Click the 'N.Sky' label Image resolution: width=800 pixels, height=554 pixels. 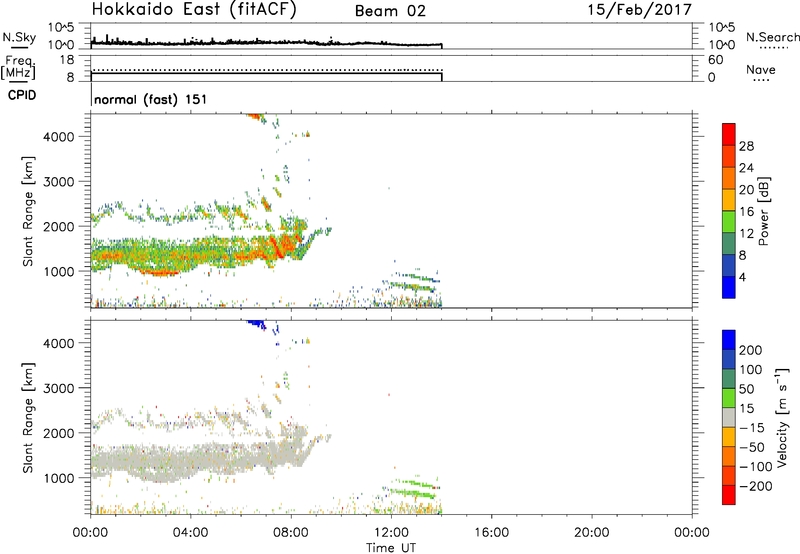[19, 37]
